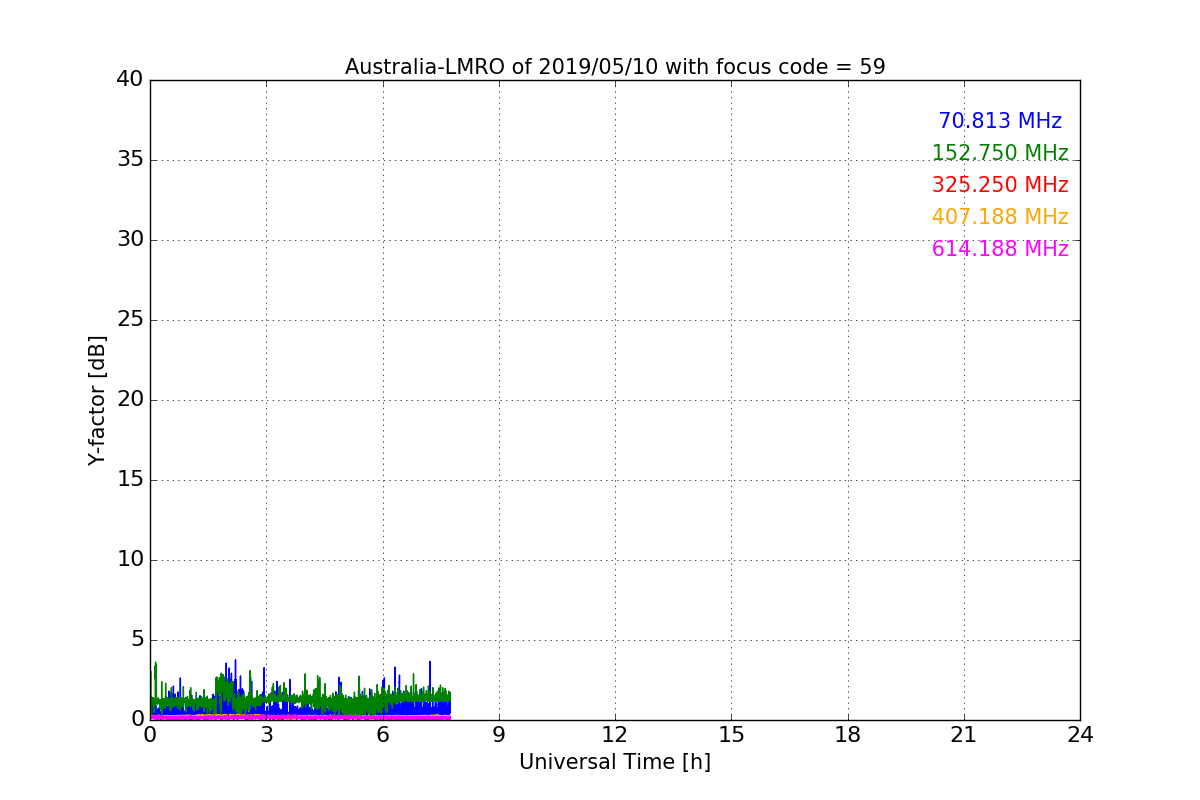
Task: Click the y-axis tick value 20
Action: pos(130,399)
